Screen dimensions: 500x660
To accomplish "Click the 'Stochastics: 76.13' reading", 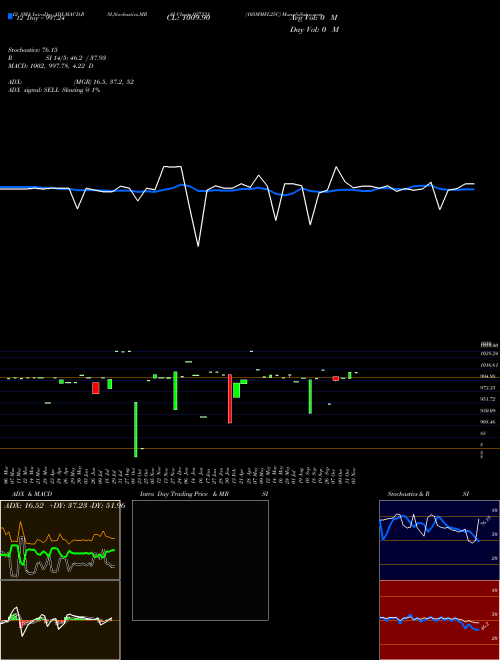I will (x=33, y=50).
